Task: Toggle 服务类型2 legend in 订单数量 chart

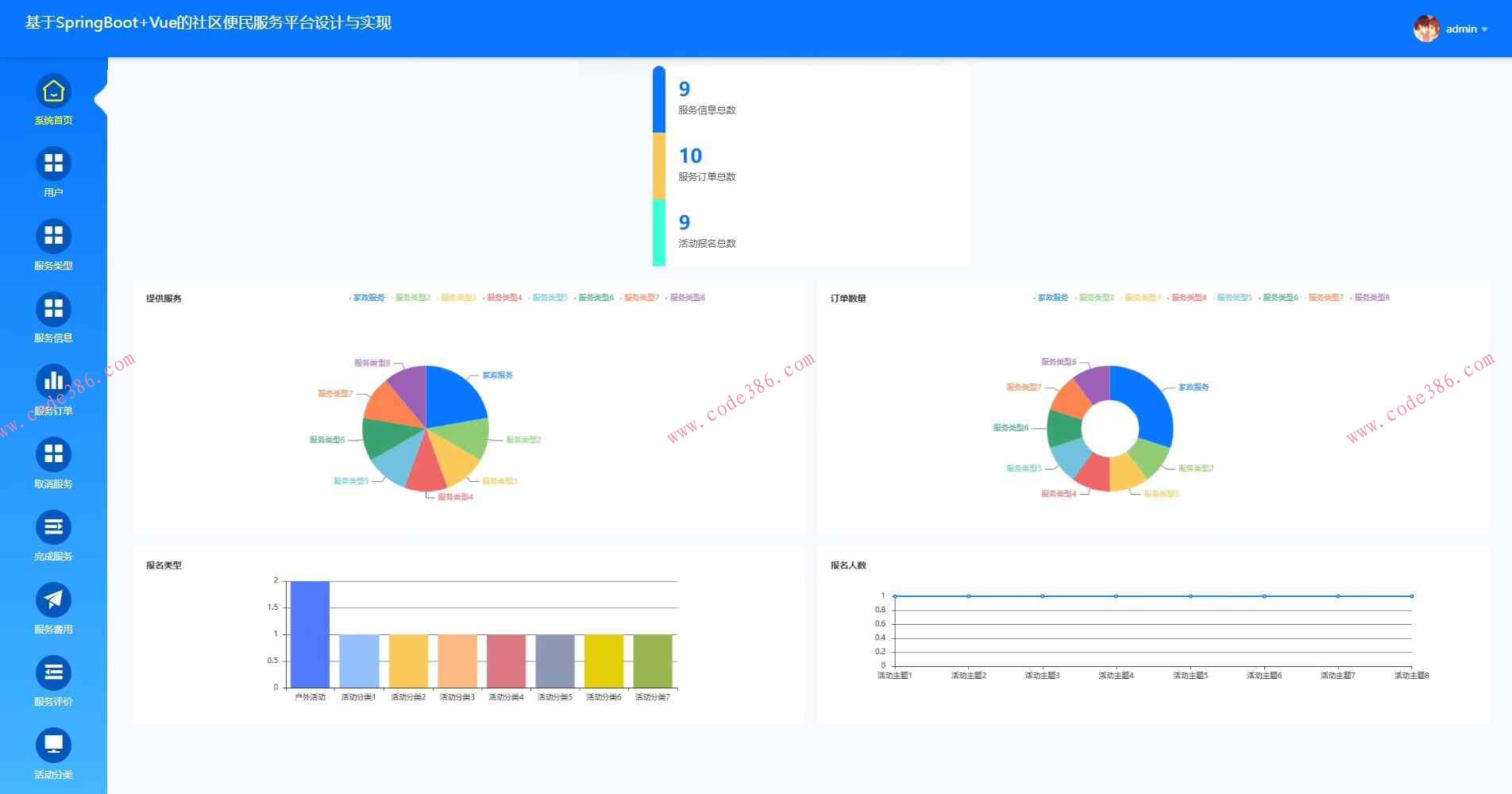Action: click(1095, 298)
